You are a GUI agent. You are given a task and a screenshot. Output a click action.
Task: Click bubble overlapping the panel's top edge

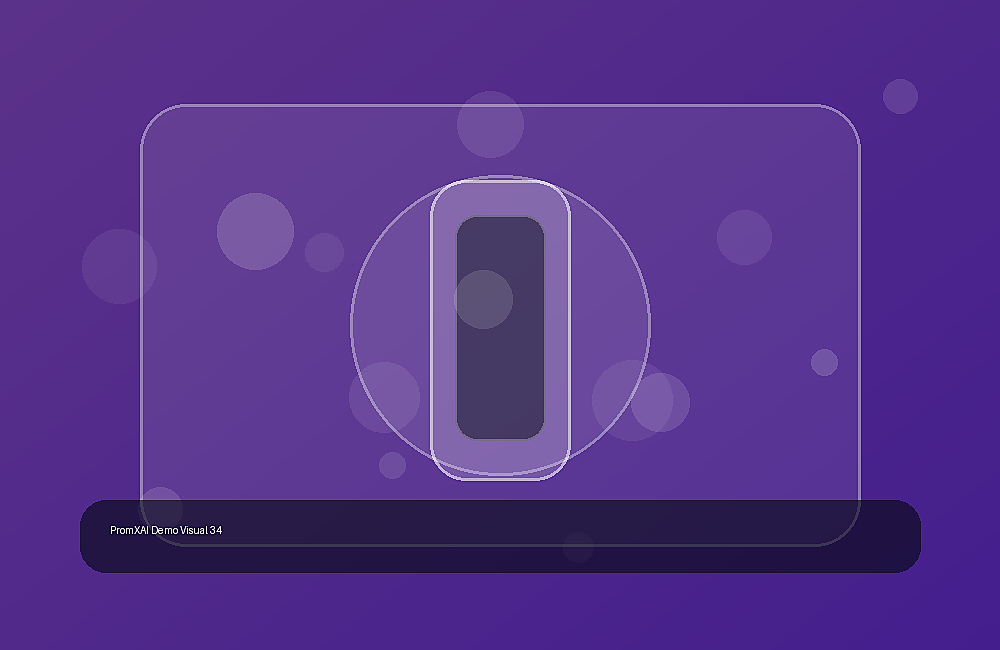(490, 124)
